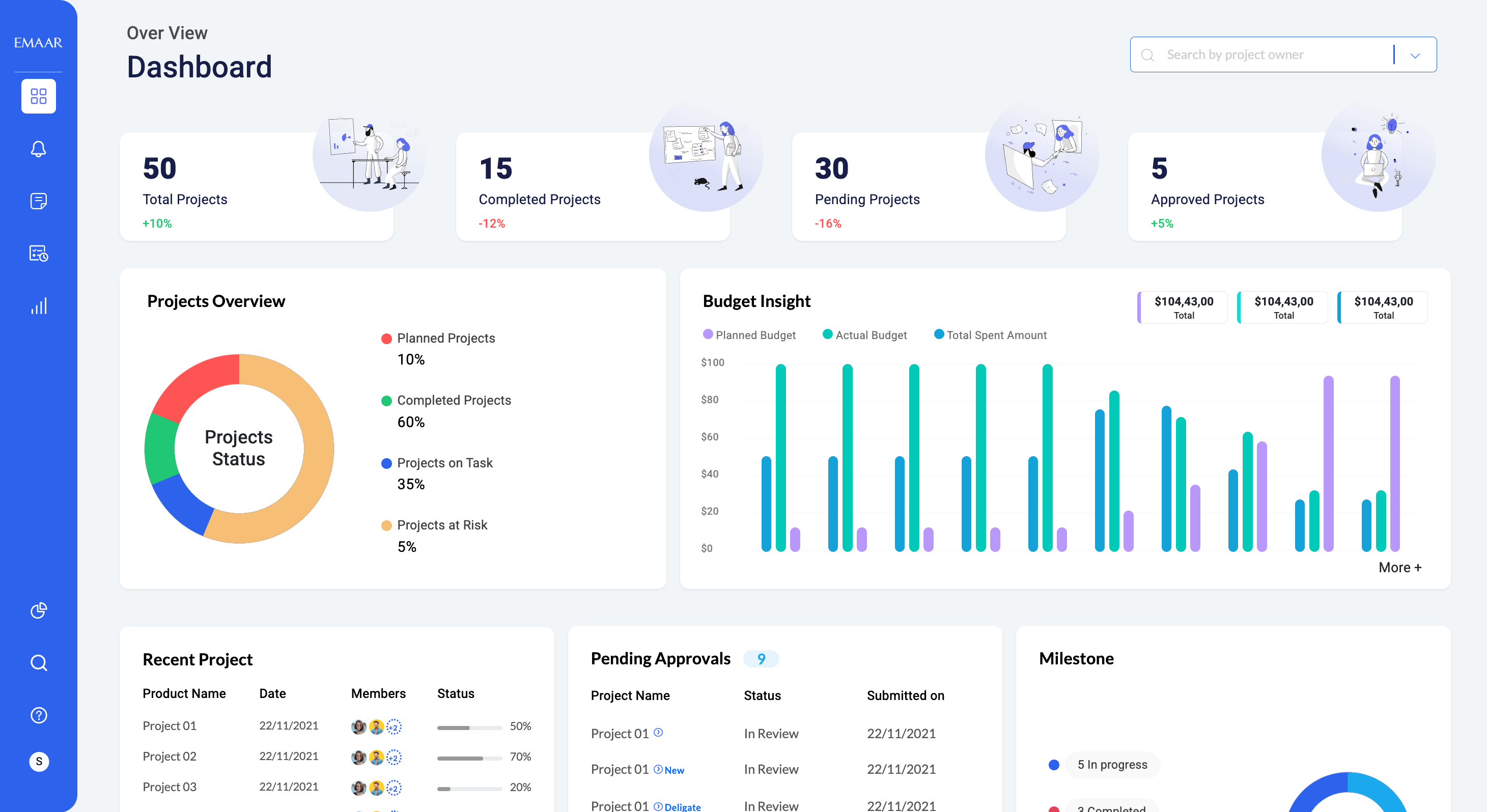This screenshot has height=812, width=1487.
Task: Toggle Planned Budget legend item
Action: 749,334
